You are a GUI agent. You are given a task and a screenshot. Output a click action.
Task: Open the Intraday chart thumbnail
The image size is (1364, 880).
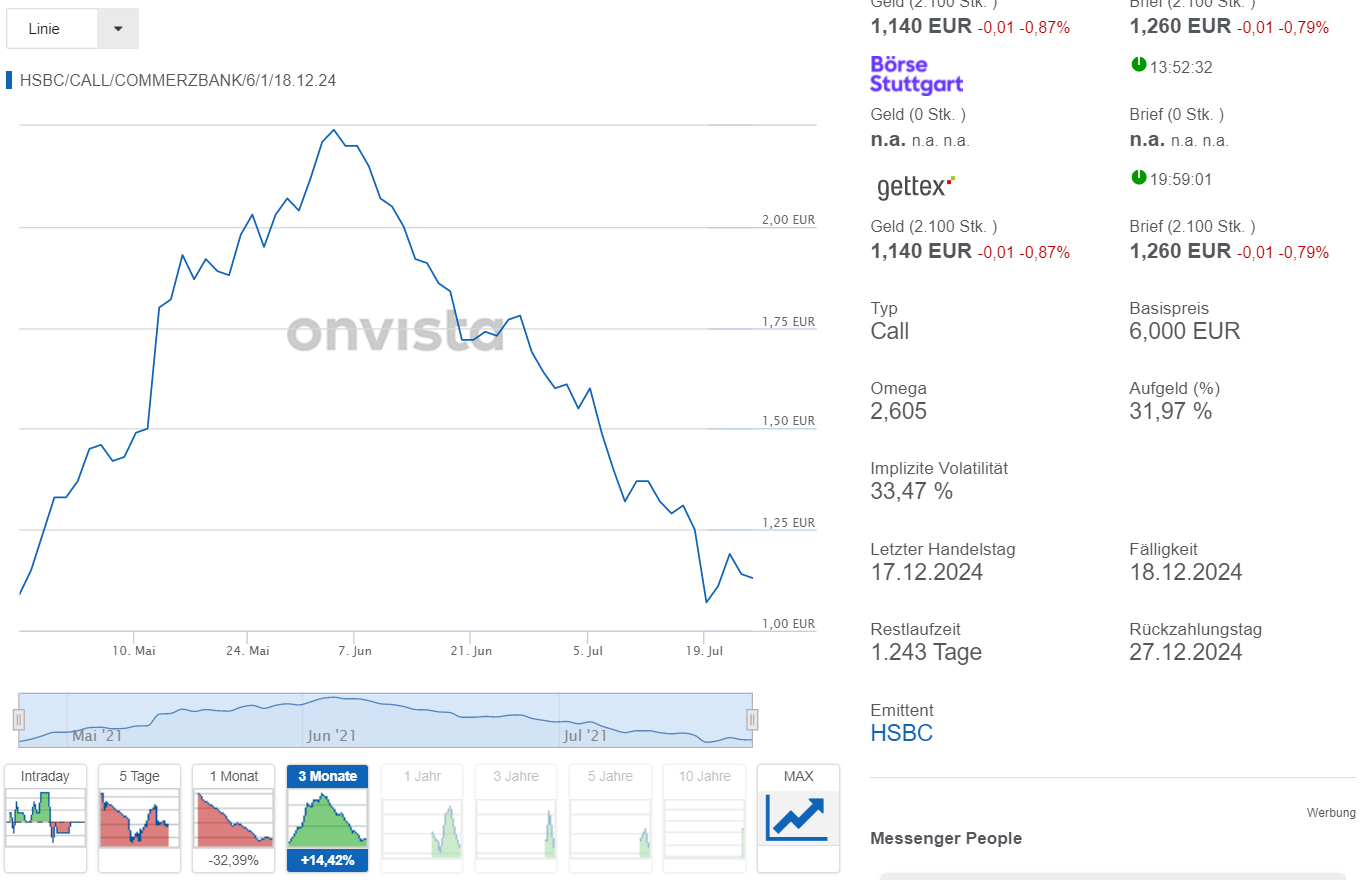tap(45, 818)
